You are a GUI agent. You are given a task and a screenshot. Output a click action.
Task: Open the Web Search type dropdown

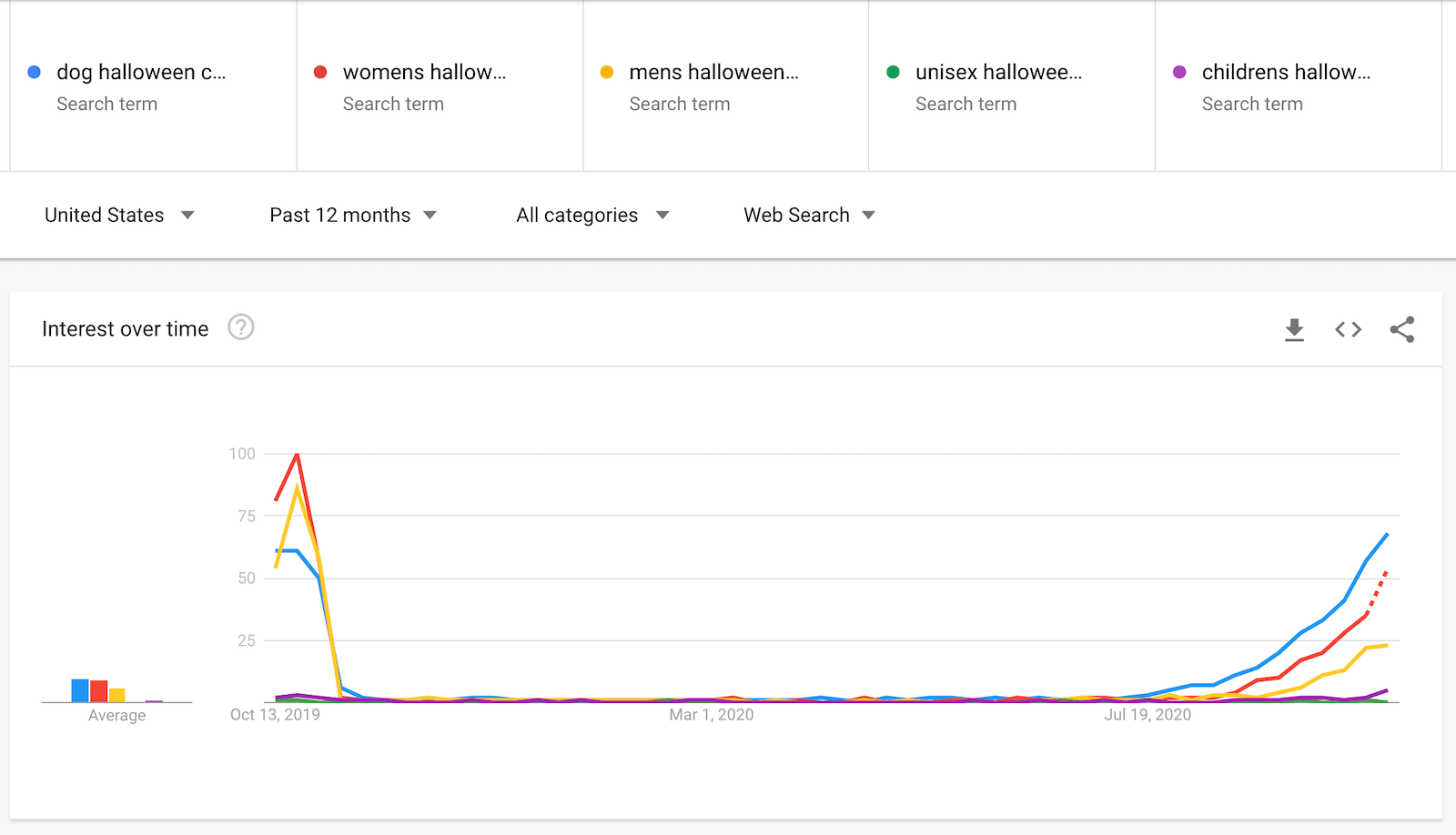(x=809, y=215)
